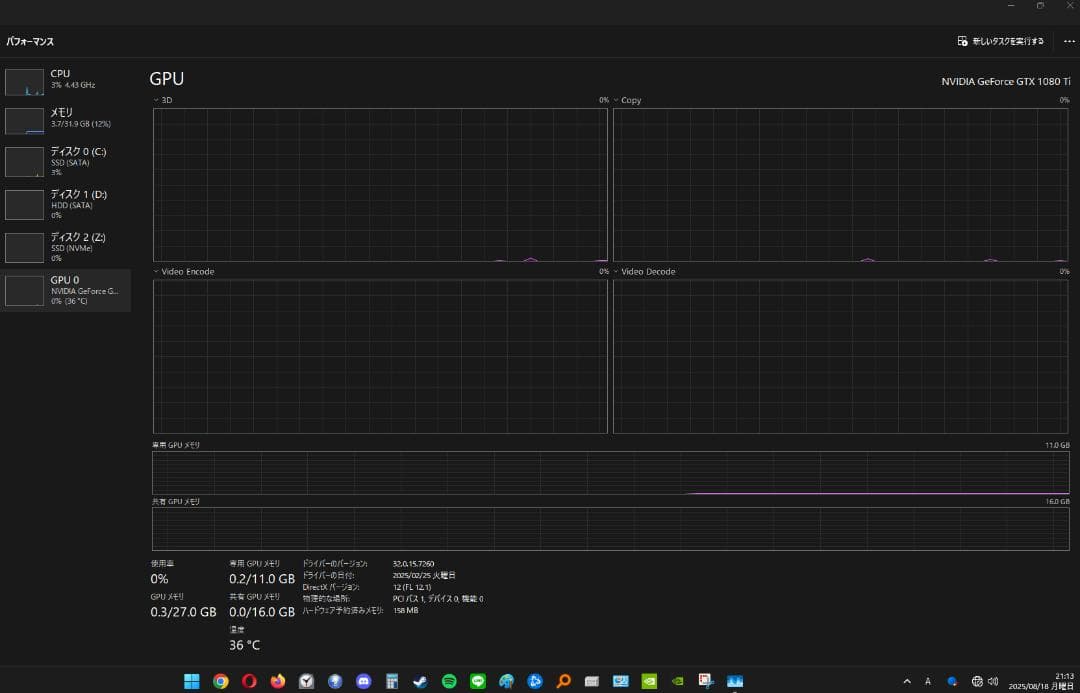Launch Google Chrome from the taskbar

tap(220, 681)
